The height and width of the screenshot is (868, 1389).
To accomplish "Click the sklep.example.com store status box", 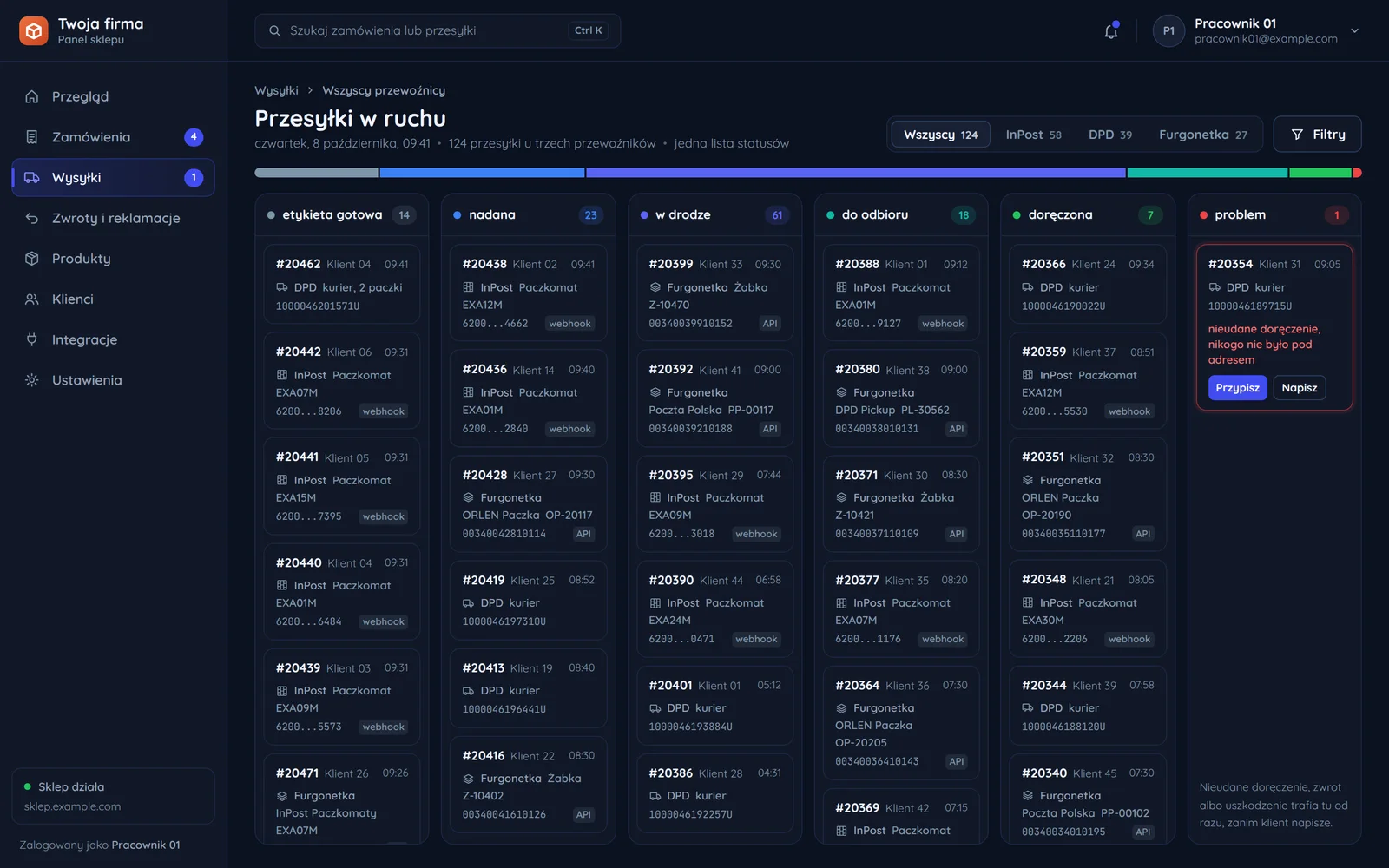I will pos(113,796).
